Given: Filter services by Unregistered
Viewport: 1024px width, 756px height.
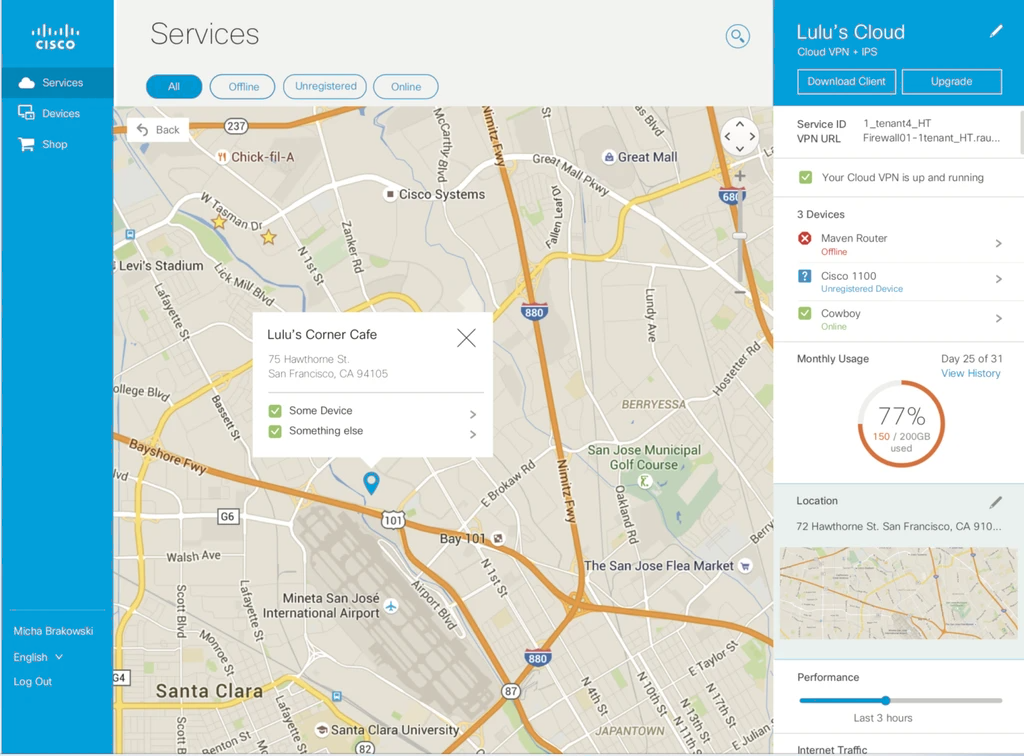Looking at the screenshot, I should click(x=325, y=86).
